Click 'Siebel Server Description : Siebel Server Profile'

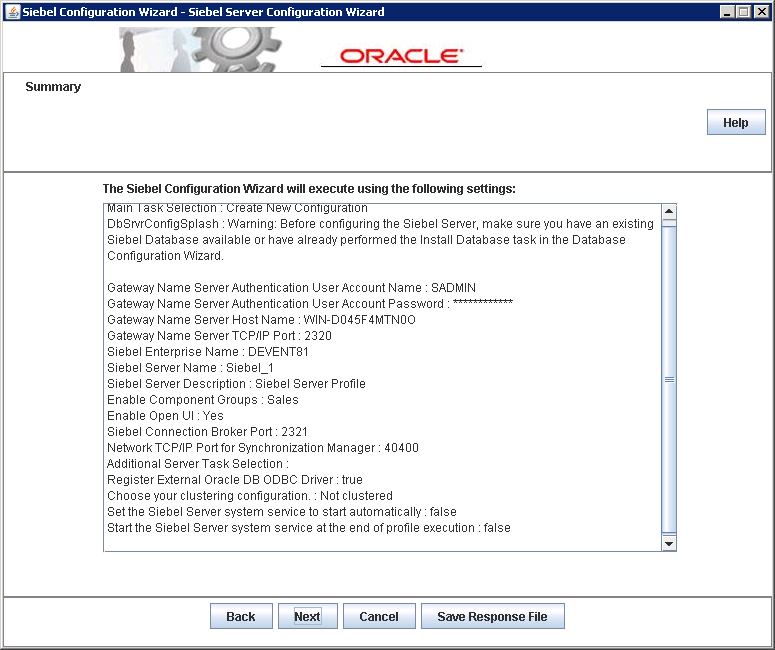pos(236,384)
